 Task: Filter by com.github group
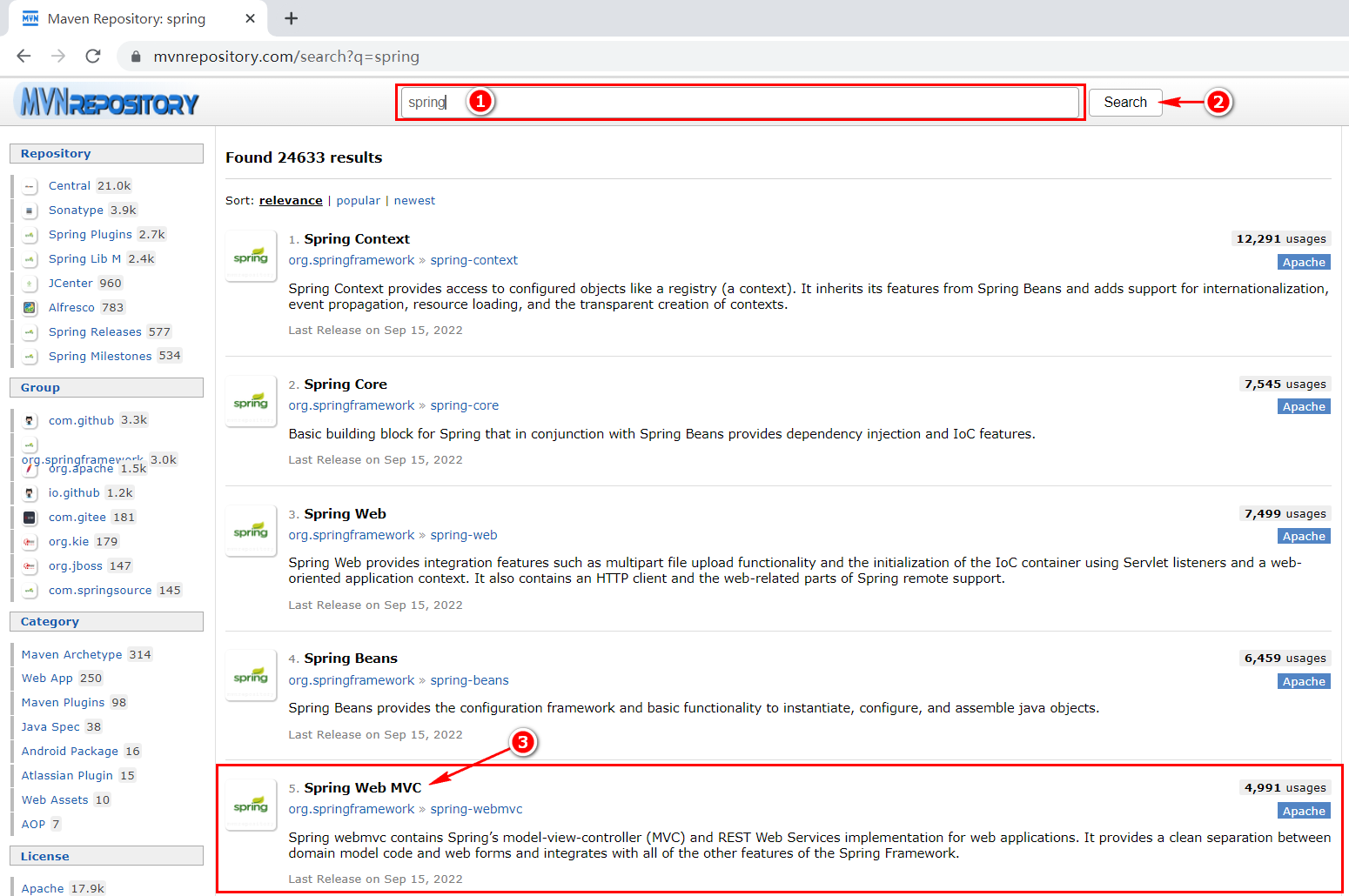tap(81, 420)
